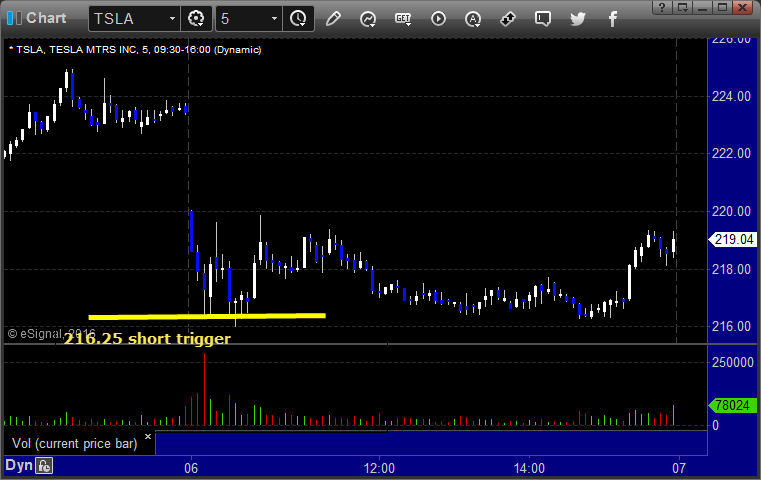Click the 216.25 short trigger annotation
761x480 pixels.
click(147, 338)
